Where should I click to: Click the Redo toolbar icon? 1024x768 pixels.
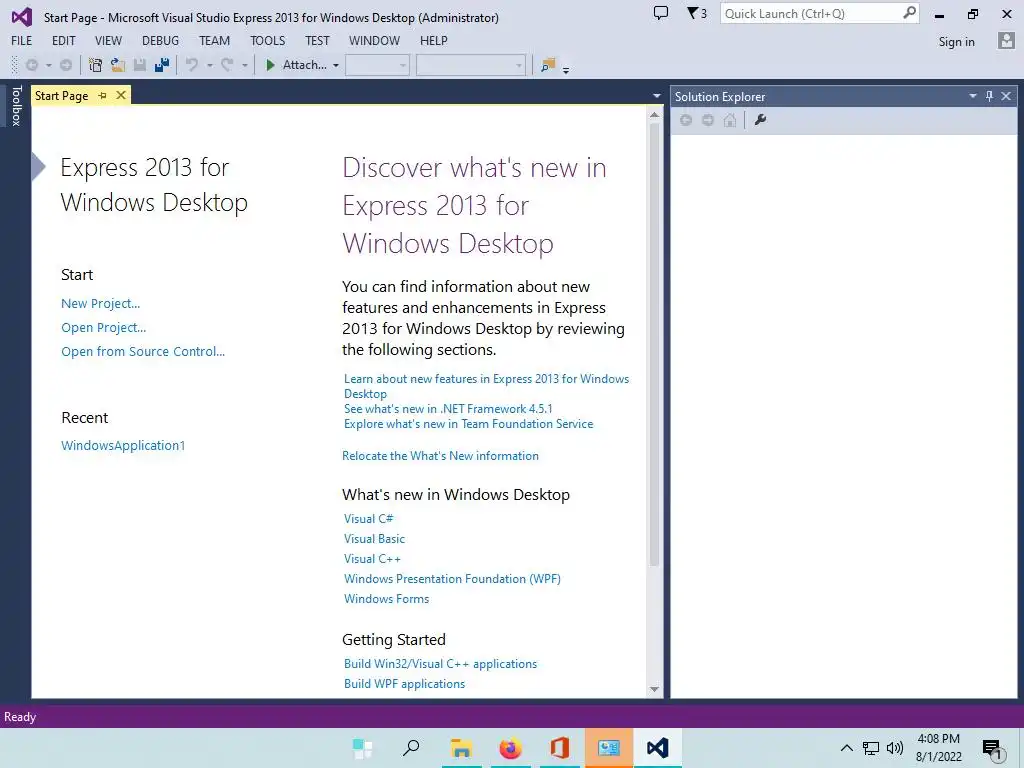point(227,65)
